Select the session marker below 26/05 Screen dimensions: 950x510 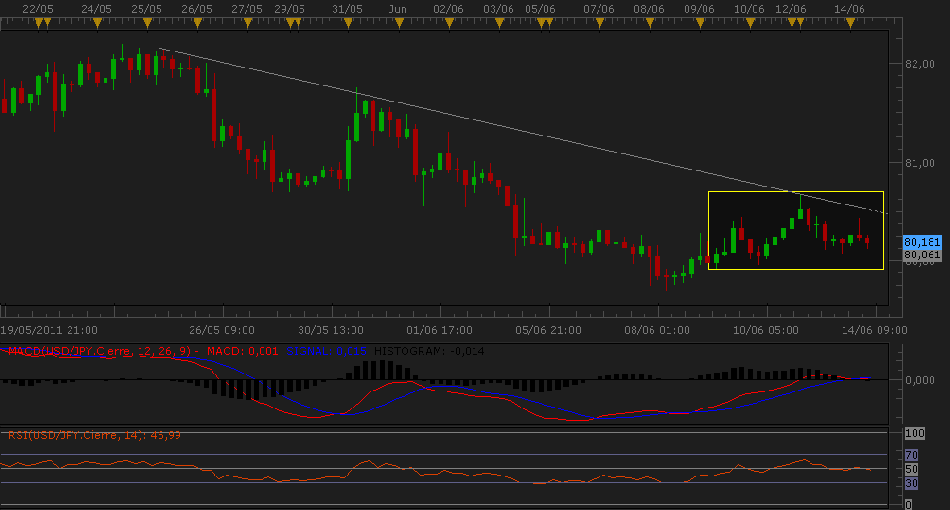click(x=198, y=23)
